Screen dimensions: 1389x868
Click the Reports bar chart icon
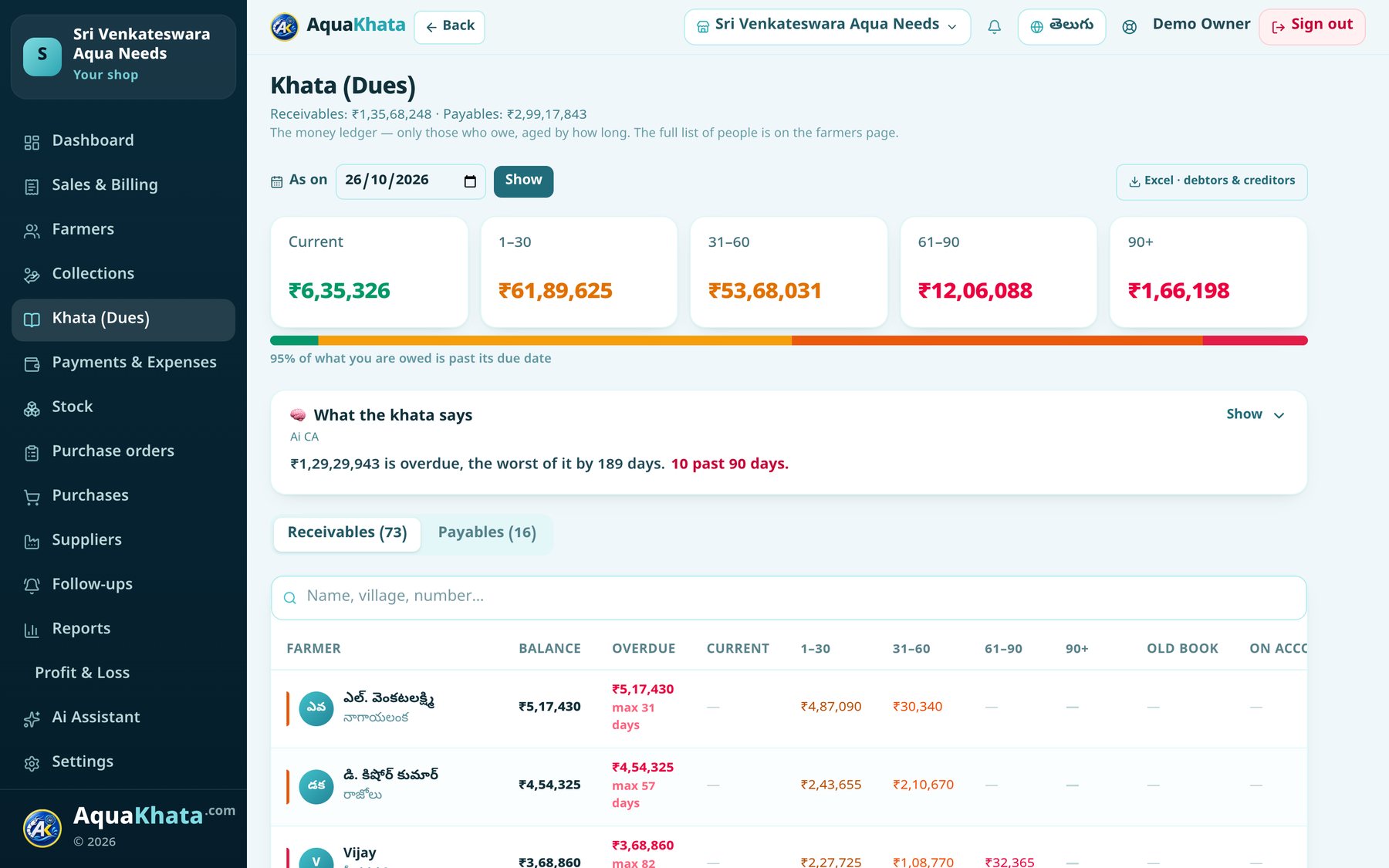click(x=32, y=630)
